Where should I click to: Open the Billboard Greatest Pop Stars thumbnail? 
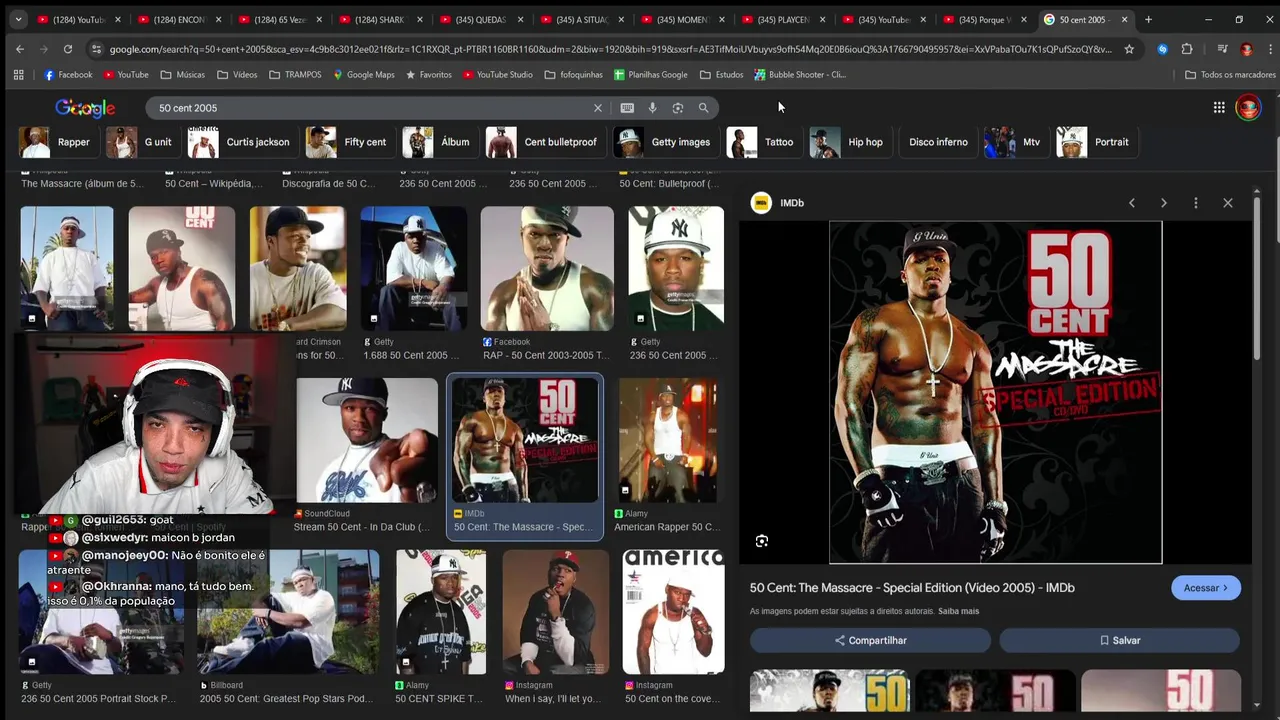point(288,612)
